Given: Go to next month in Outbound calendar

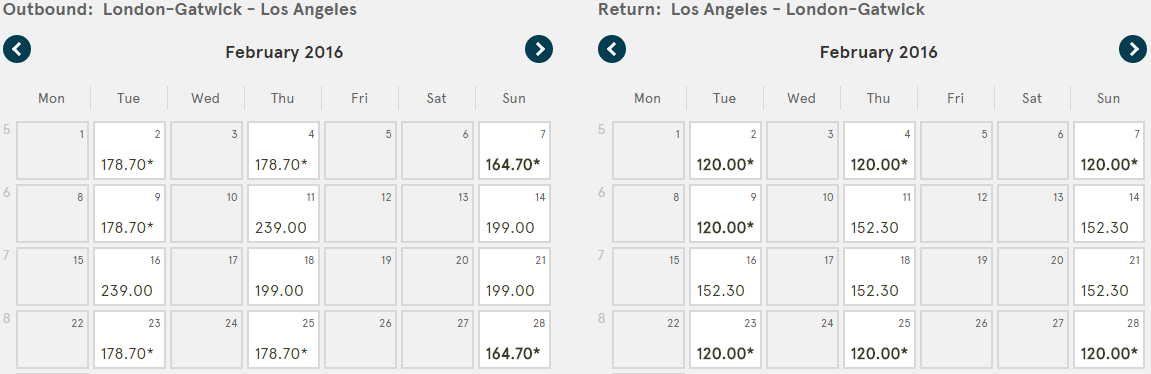Looking at the screenshot, I should click(539, 49).
